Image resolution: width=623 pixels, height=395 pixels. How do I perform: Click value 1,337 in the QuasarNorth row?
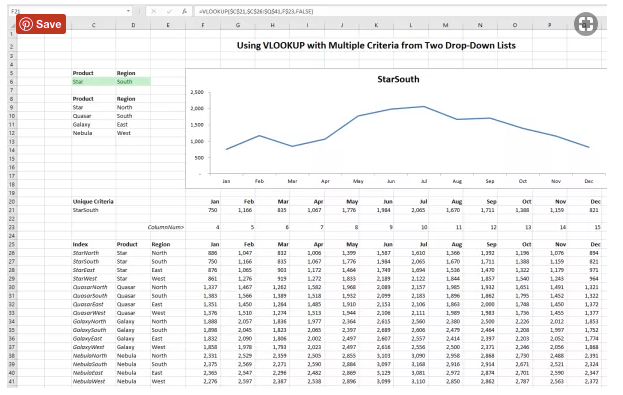click(210, 287)
